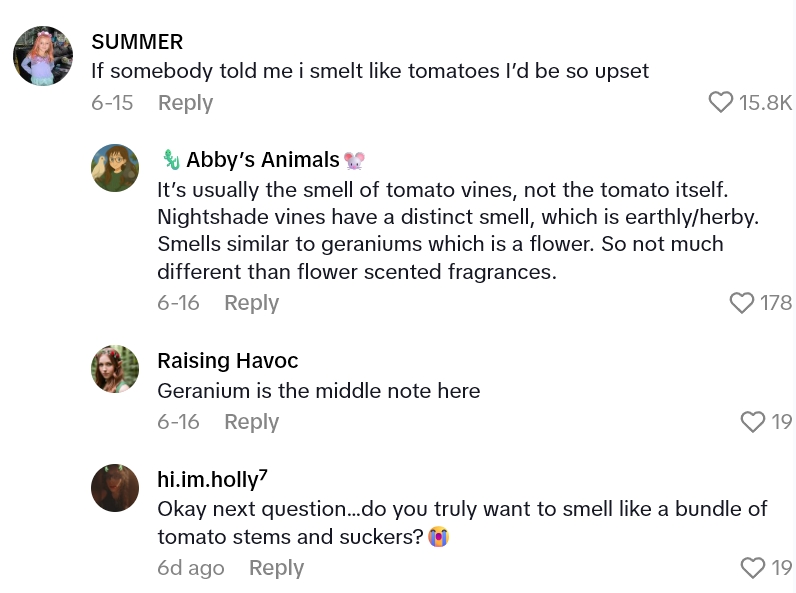Image resolution: width=796 pixels, height=593 pixels.
Task: Click the 6d ago timestamp
Action: point(191,568)
